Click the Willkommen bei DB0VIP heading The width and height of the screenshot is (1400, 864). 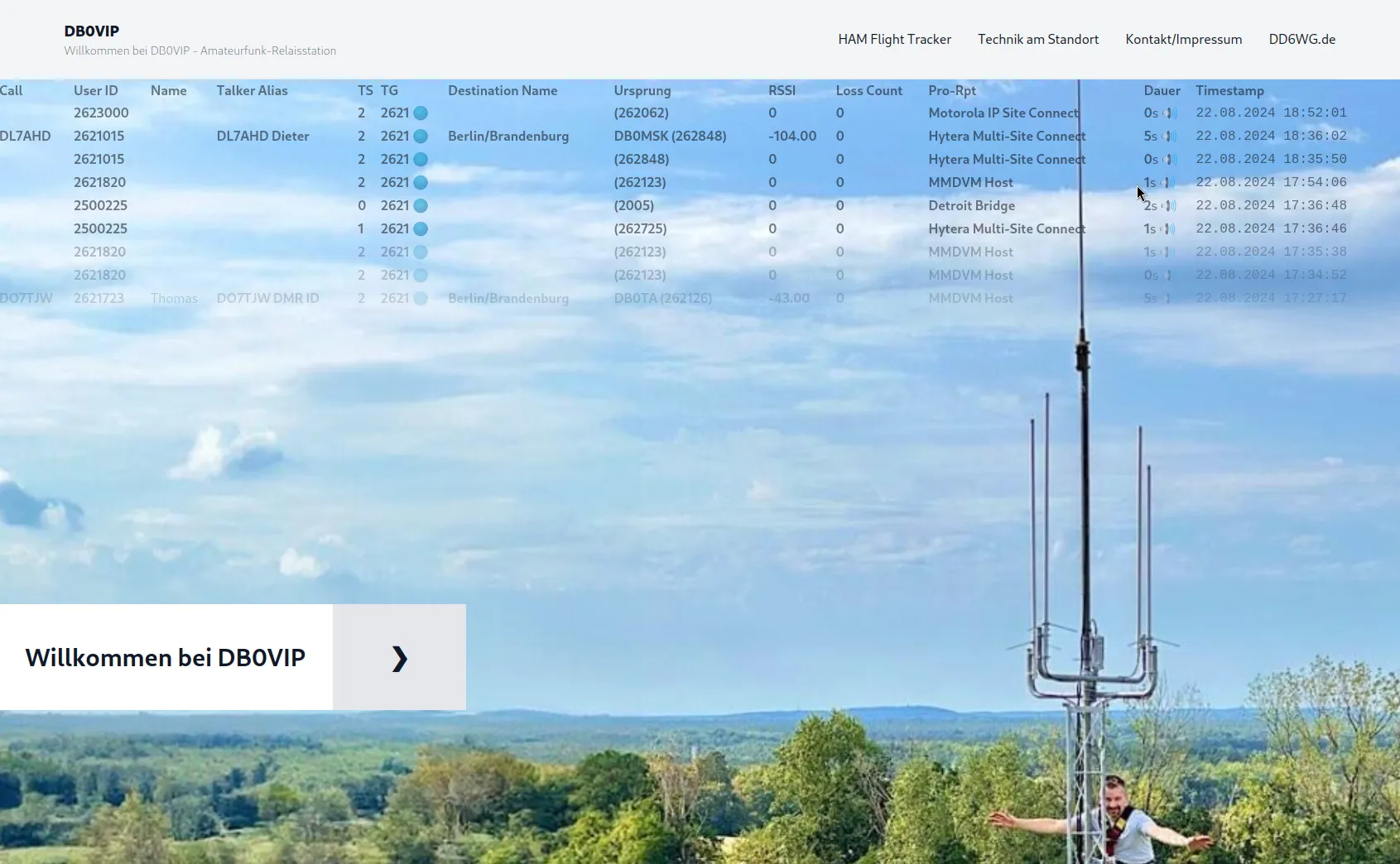[x=166, y=658]
